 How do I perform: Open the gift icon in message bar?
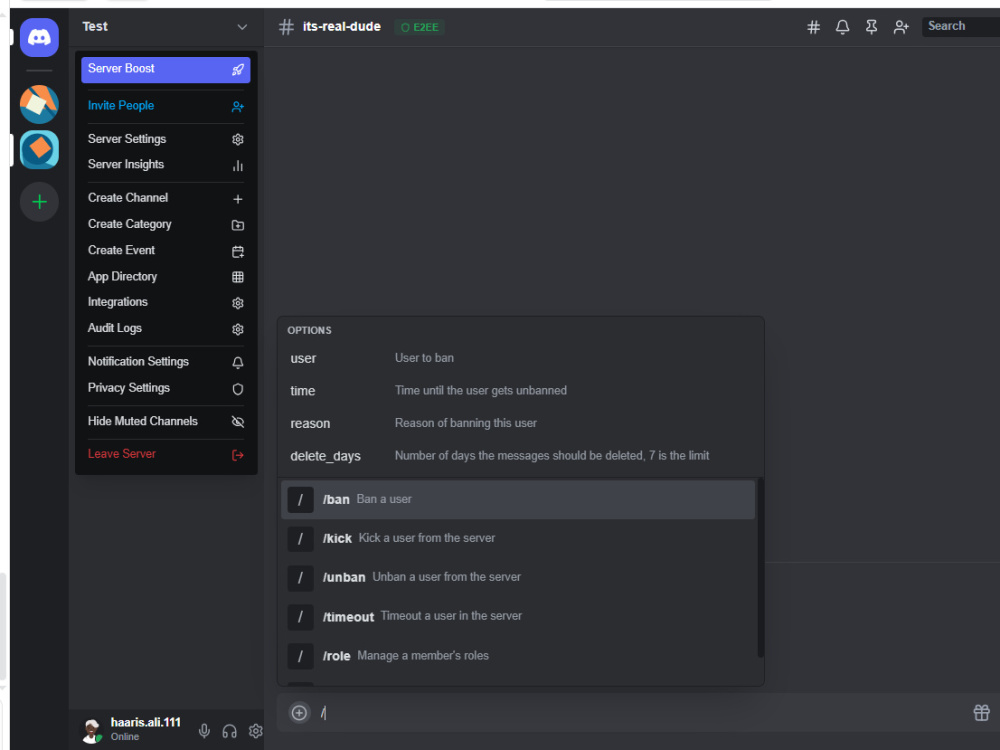tap(982, 712)
